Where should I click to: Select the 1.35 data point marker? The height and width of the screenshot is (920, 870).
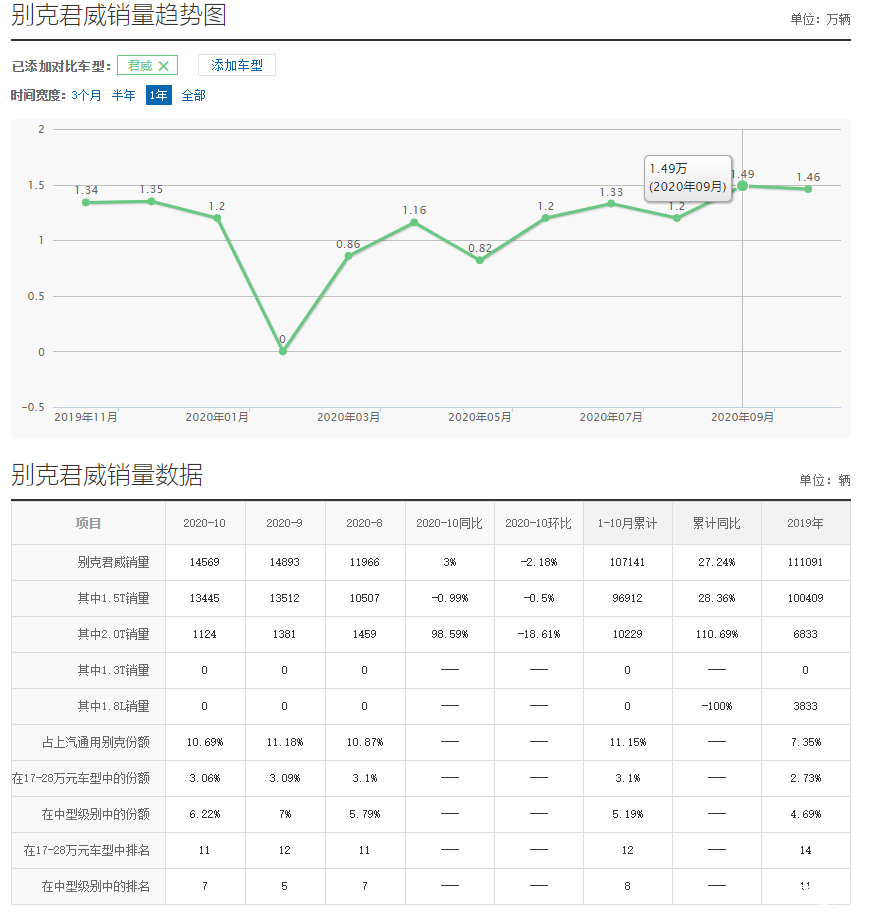[x=151, y=201]
